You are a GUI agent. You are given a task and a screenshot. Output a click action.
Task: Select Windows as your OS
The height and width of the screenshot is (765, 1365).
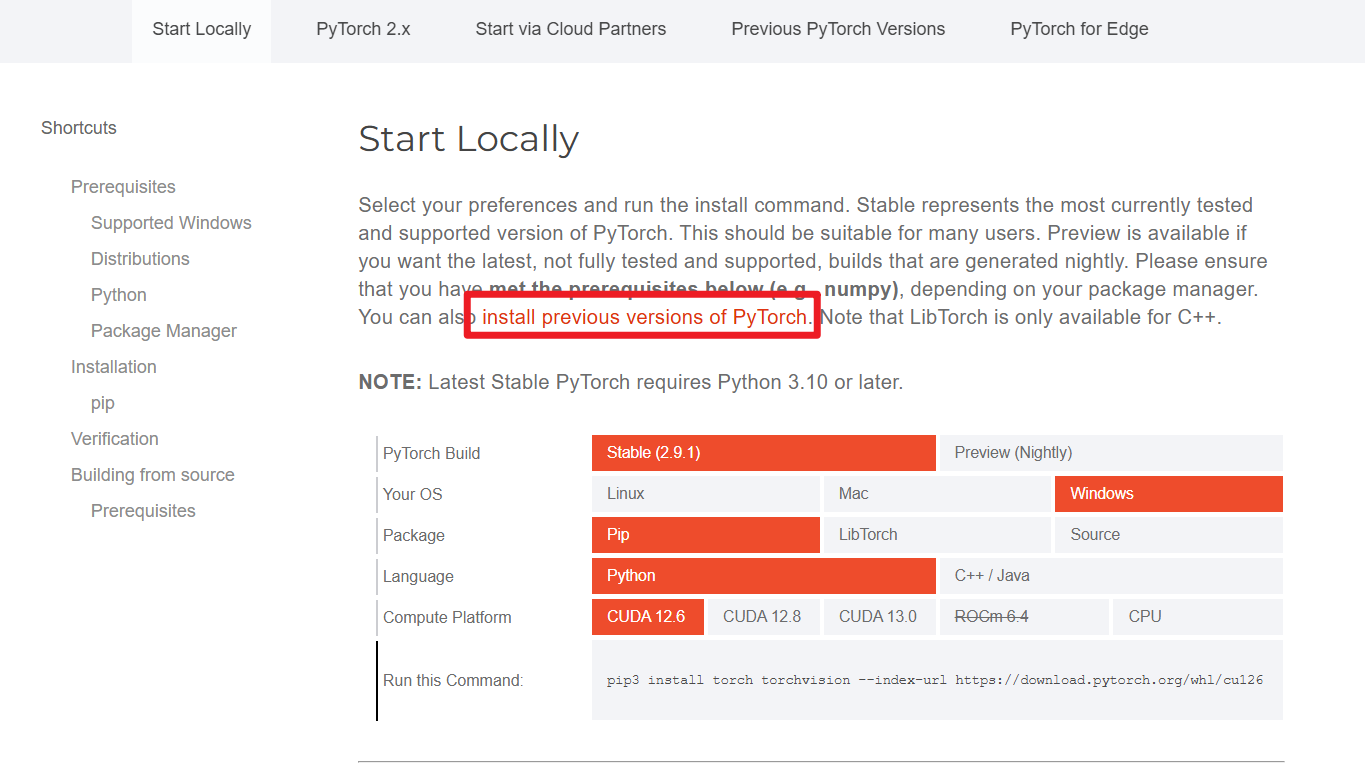tap(1169, 494)
